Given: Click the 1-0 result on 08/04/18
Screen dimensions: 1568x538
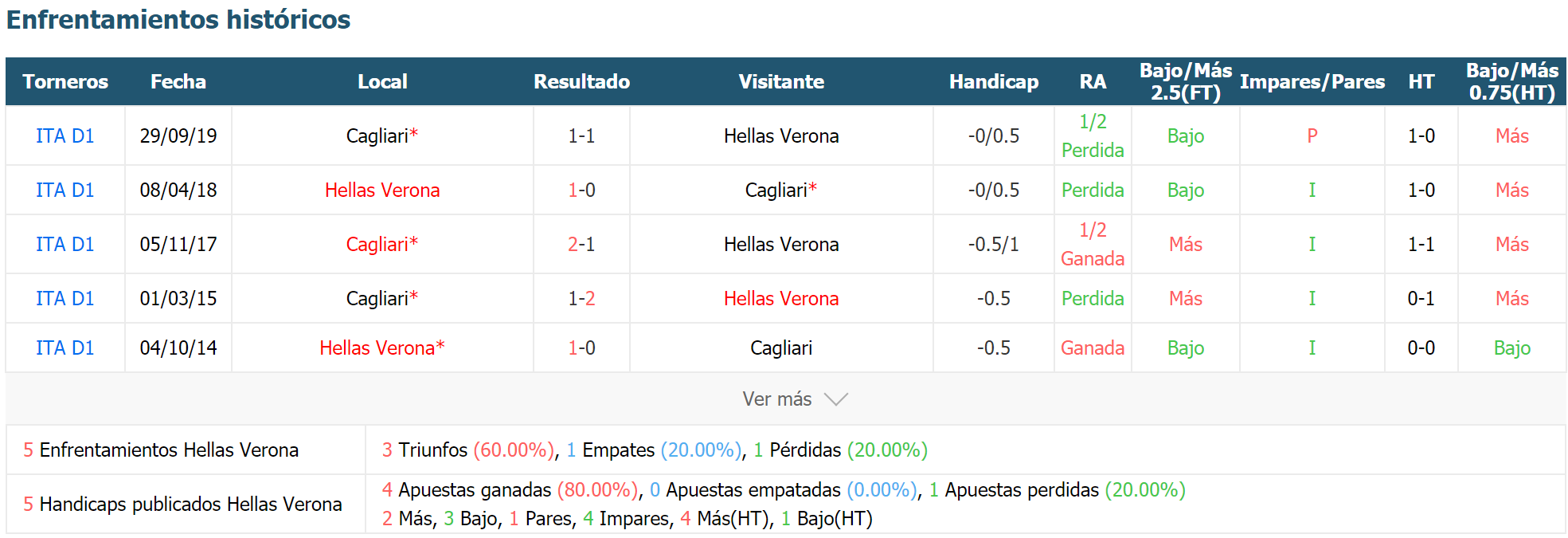Looking at the screenshot, I should [x=582, y=190].
